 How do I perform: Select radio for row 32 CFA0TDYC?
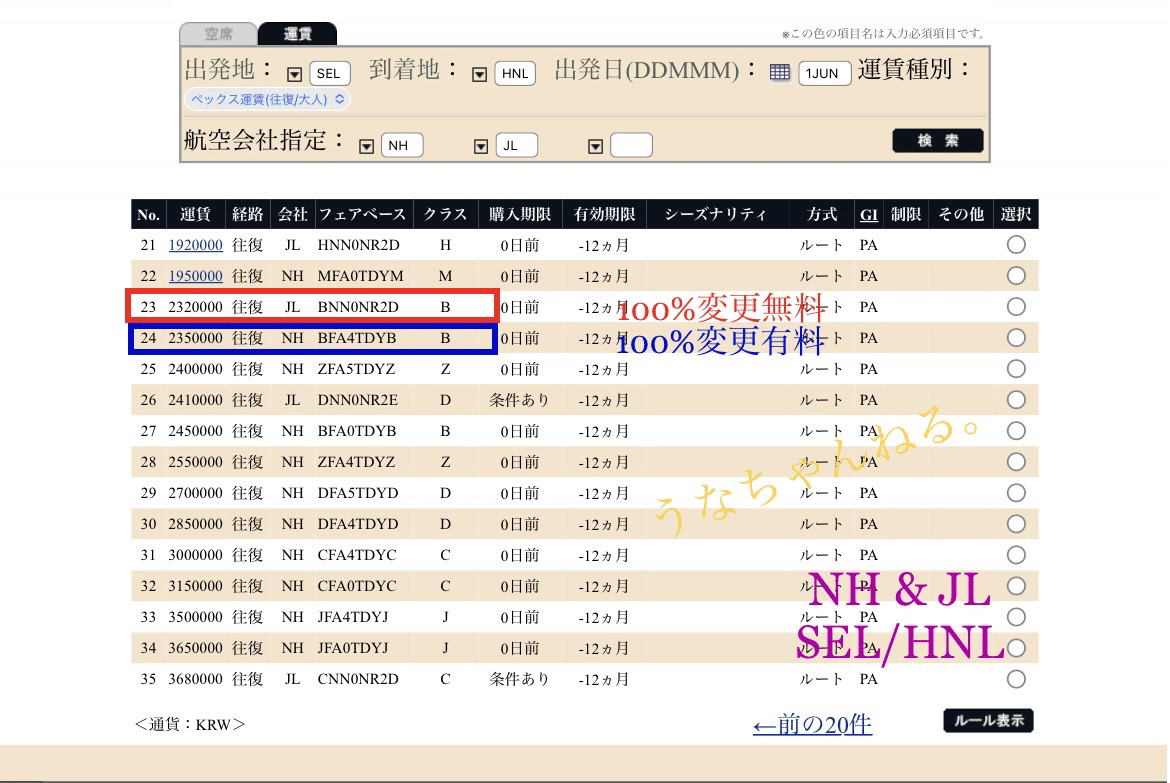pyautogui.click(x=1016, y=586)
